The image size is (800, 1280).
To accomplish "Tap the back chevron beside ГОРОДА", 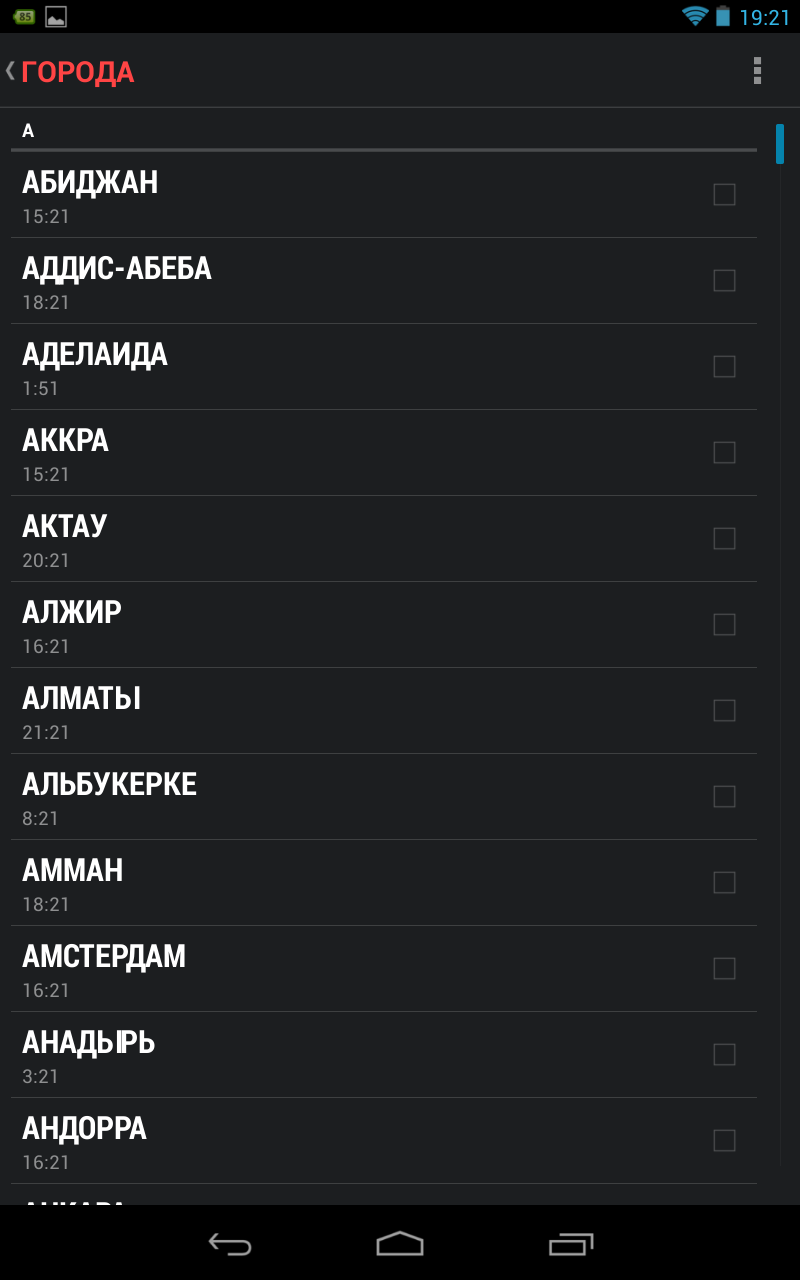I will (x=11, y=71).
